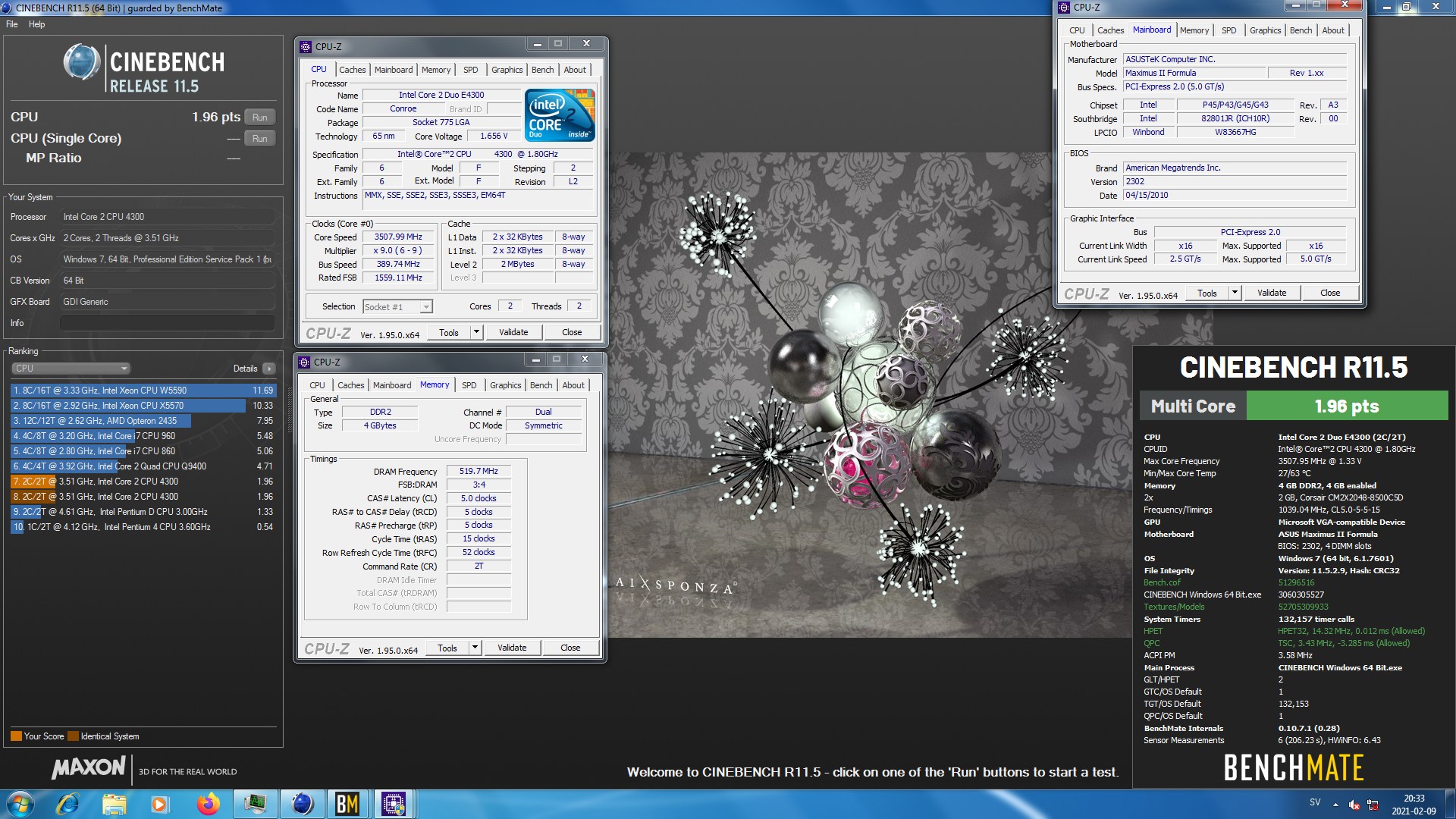Toggle the ranking Details arrow button
This screenshot has width=1456, height=819.
pyautogui.click(x=269, y=369)
